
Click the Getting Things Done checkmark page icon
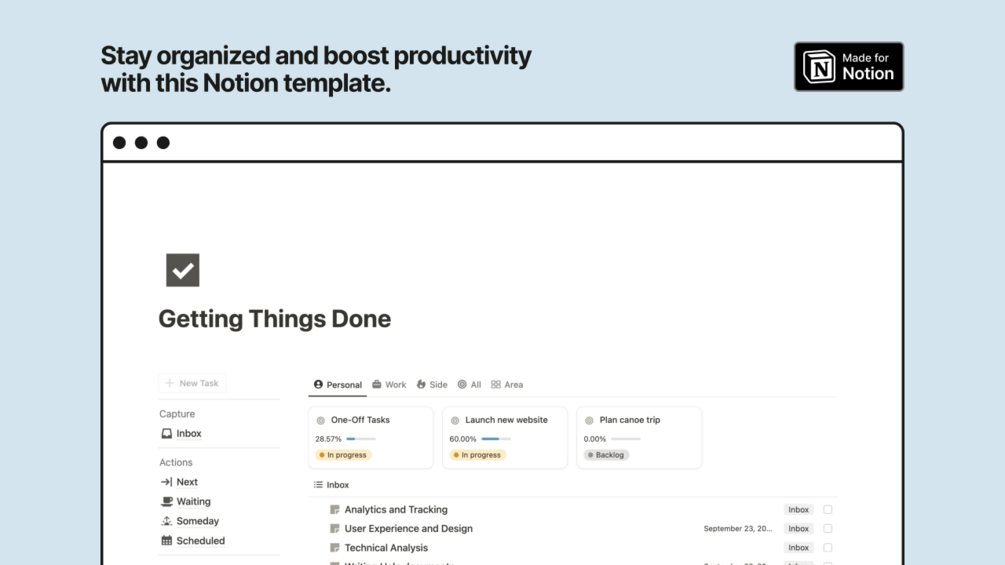(x=183, y=270)
